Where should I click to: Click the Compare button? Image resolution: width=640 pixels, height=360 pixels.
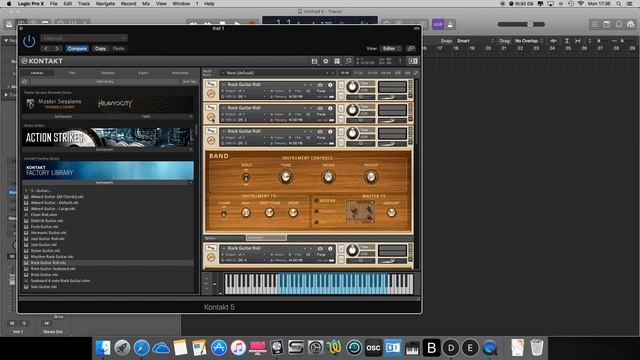point(77,49)
